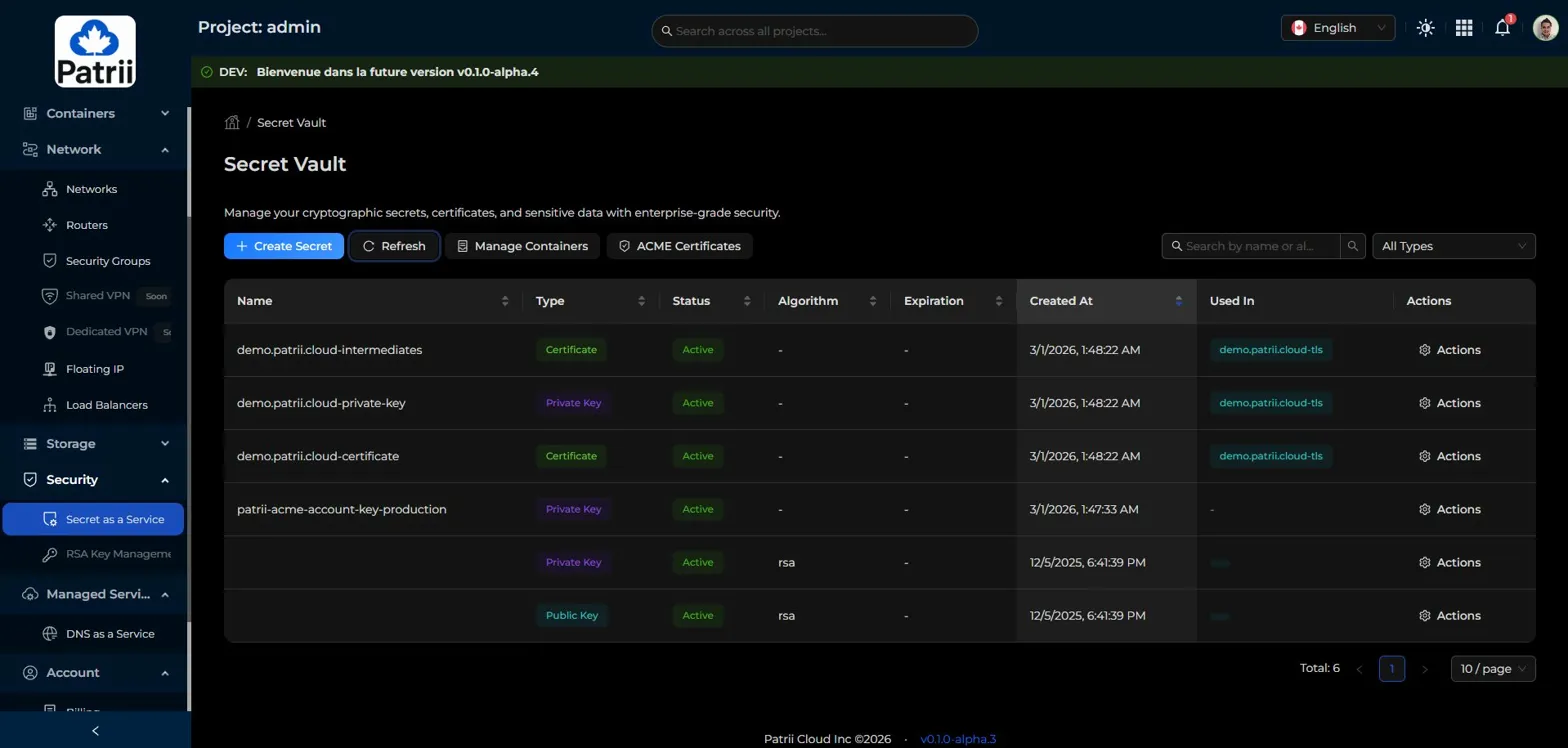Click the 3/1/2026, 1:47:33 AM date cell
Viewport: 1568px width, 748px height.
click(1084, 509)
